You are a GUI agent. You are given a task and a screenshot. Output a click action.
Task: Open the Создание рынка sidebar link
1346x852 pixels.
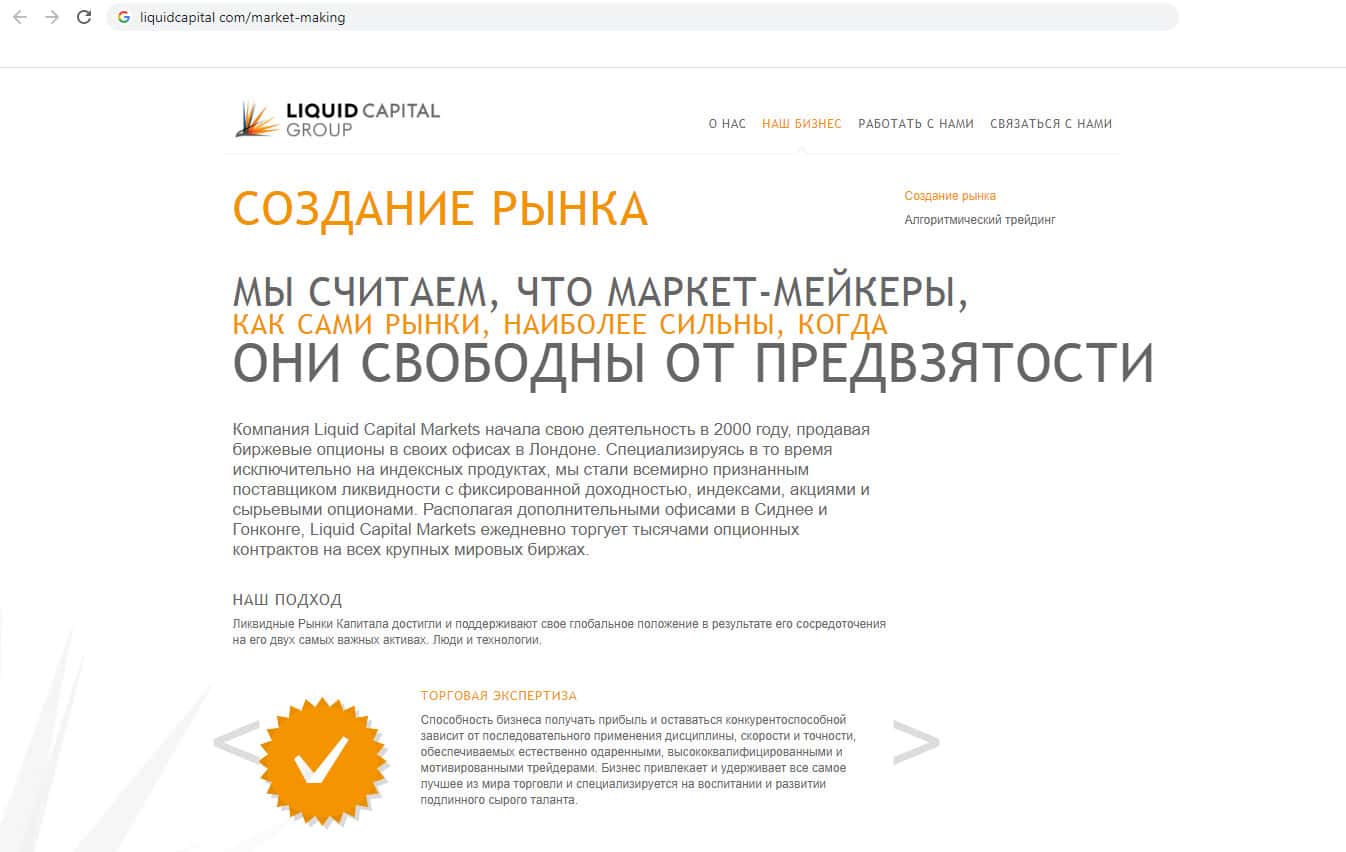point(950,196)
